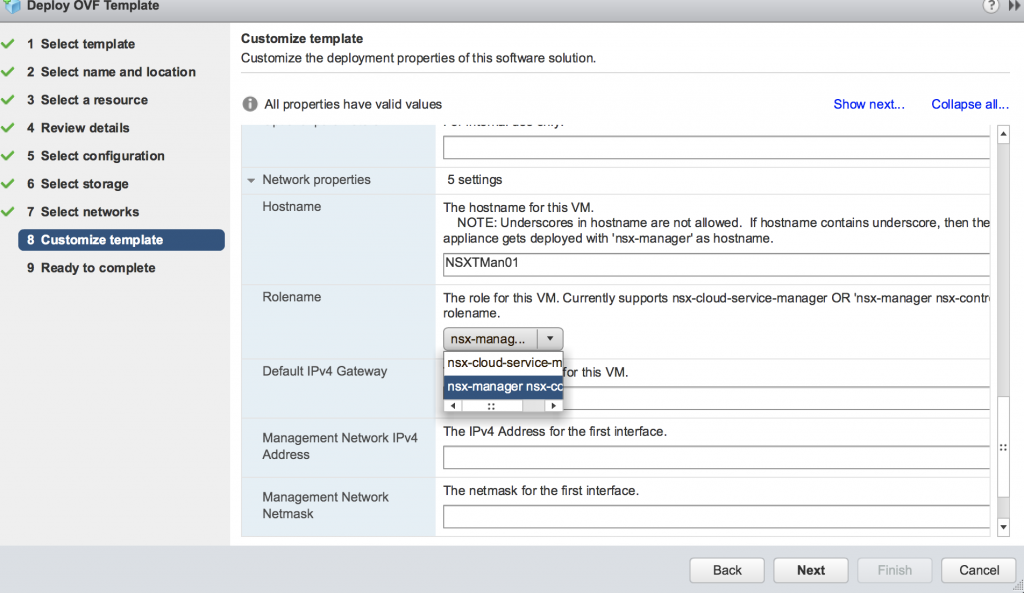1024x593 pixels.
Task: Select step 8 Customize template
Action: [121, 240]
